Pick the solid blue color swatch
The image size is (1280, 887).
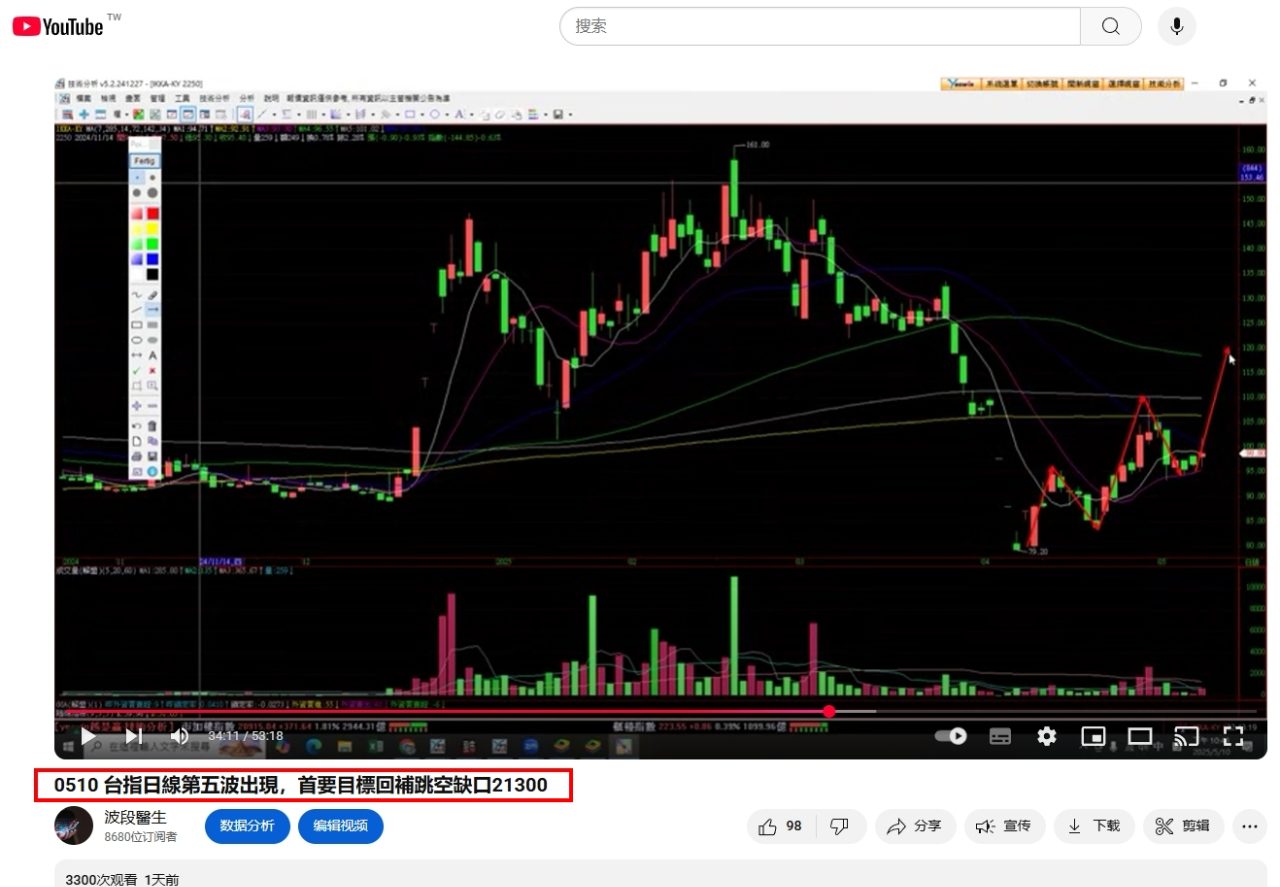pos(152,259)
